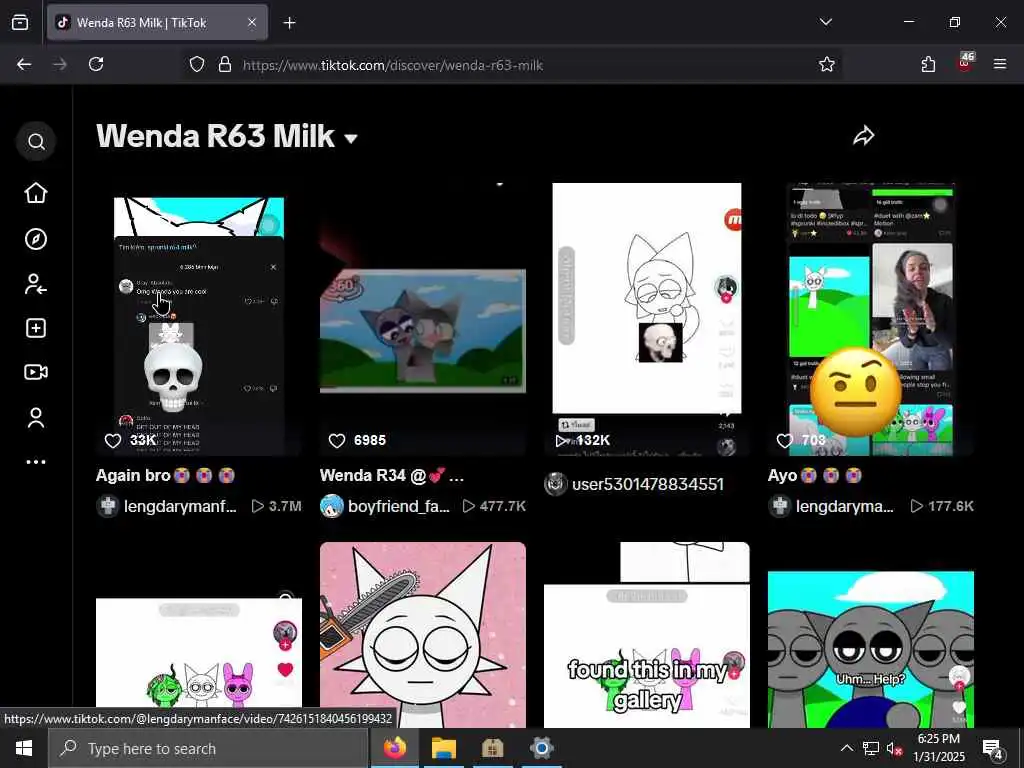Open the 'found this in my gallery' video

coord(647,635)
